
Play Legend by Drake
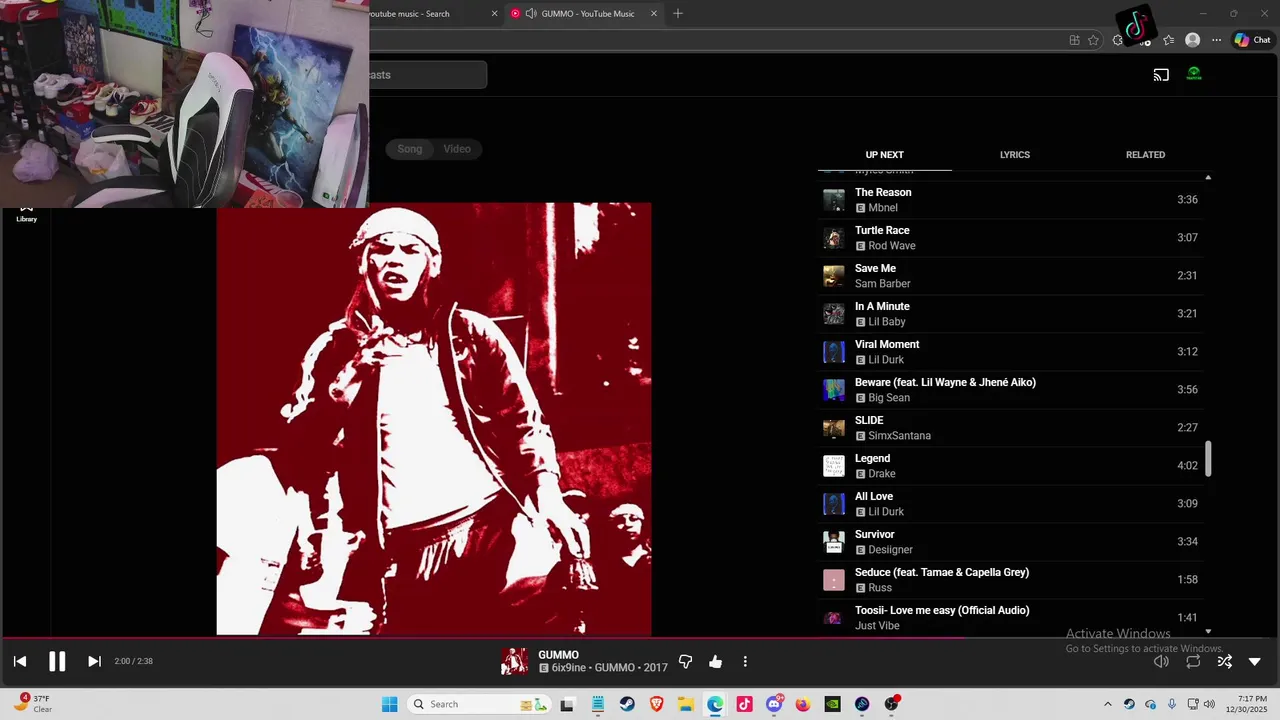[1010, 466]
